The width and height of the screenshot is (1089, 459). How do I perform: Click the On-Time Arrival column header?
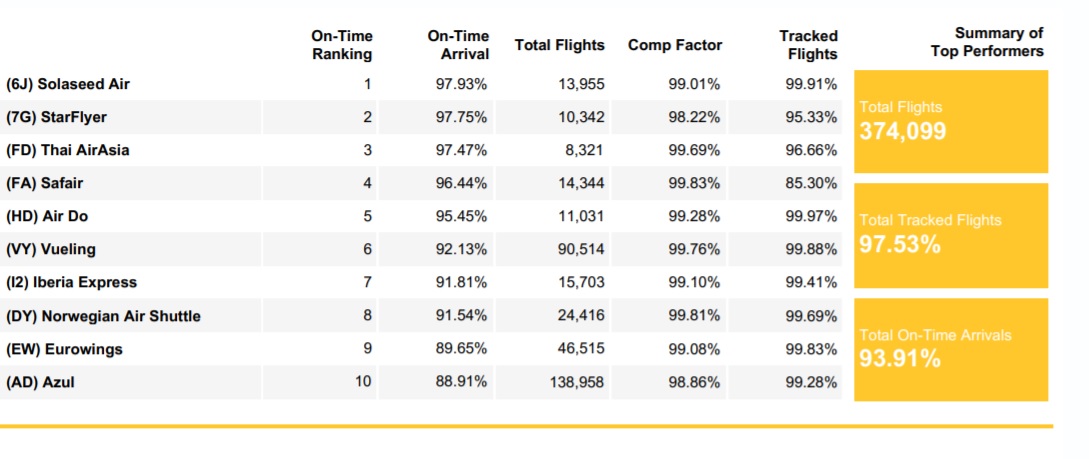458,45
